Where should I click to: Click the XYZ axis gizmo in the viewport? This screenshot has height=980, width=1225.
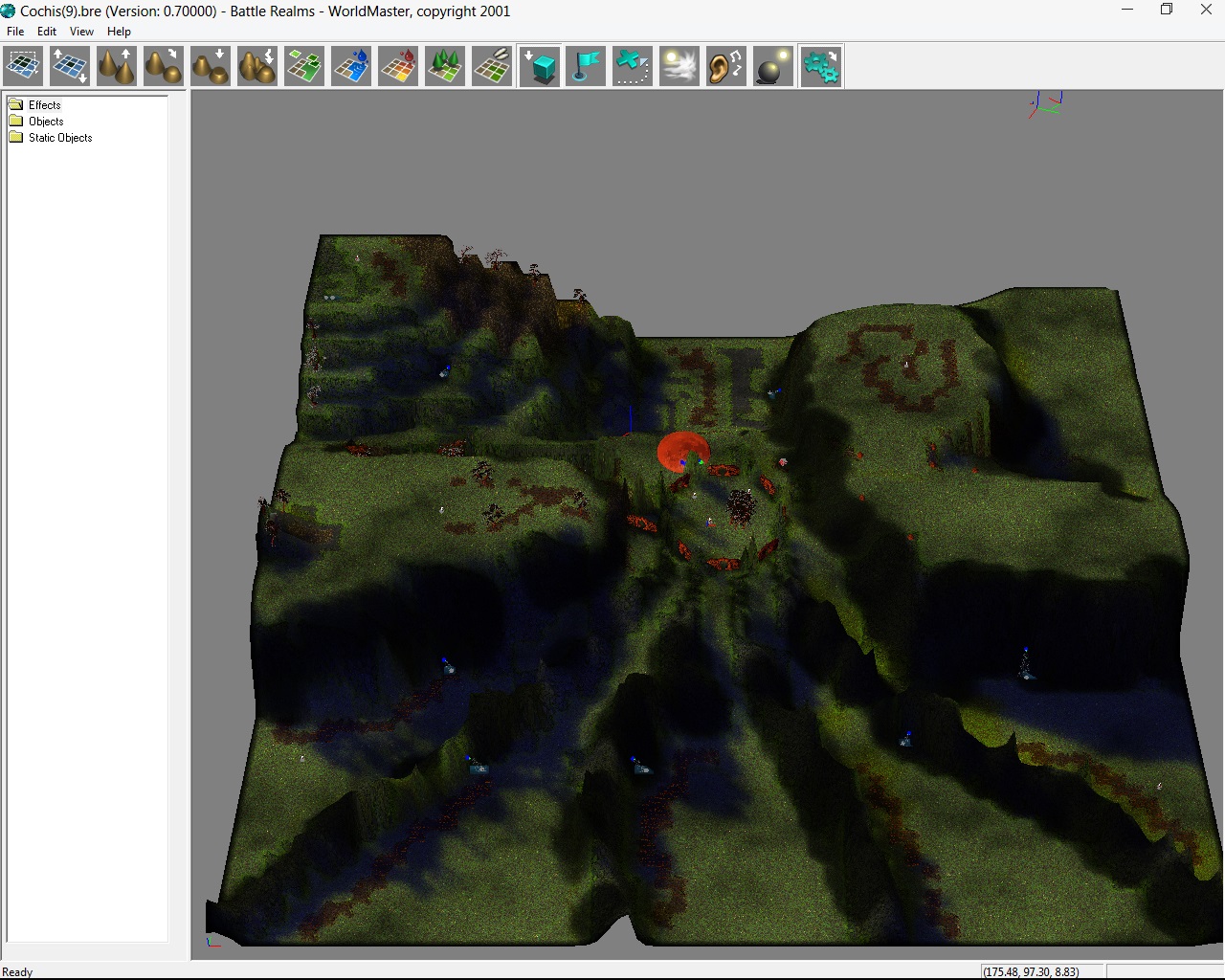(1046, 104)
